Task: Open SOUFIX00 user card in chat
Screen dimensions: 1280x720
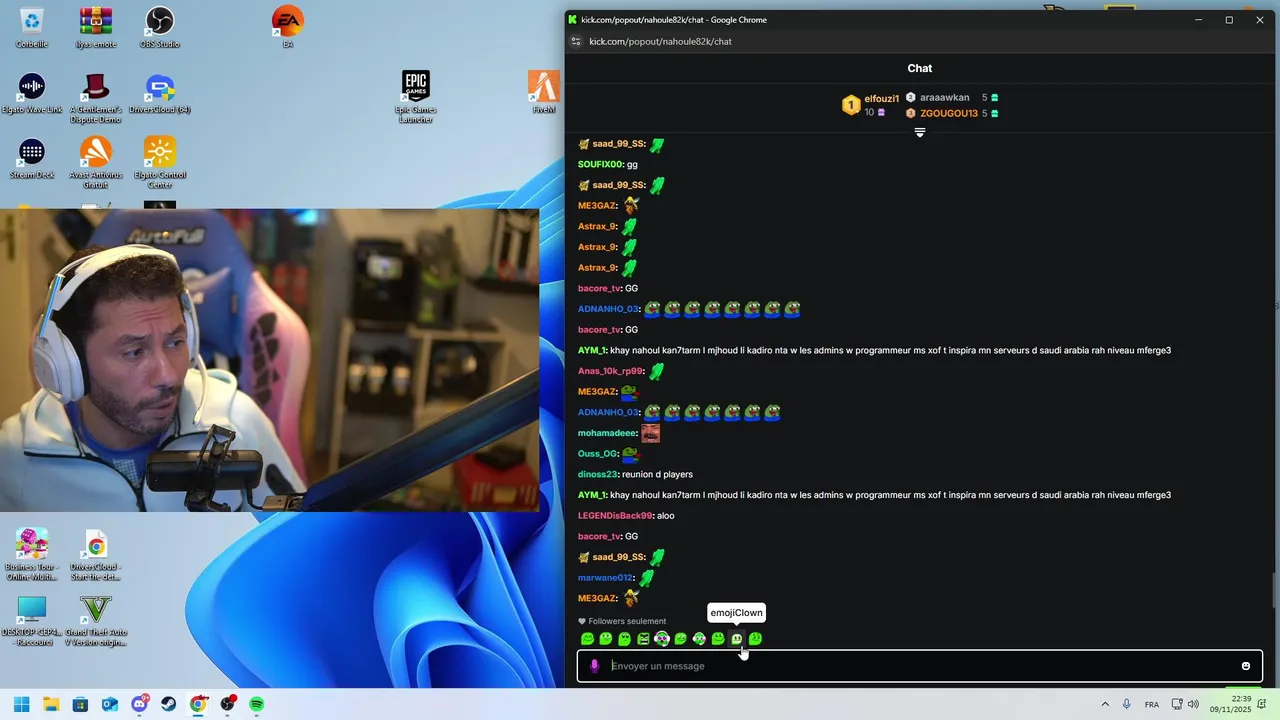Action: click(x=600, y=164)
